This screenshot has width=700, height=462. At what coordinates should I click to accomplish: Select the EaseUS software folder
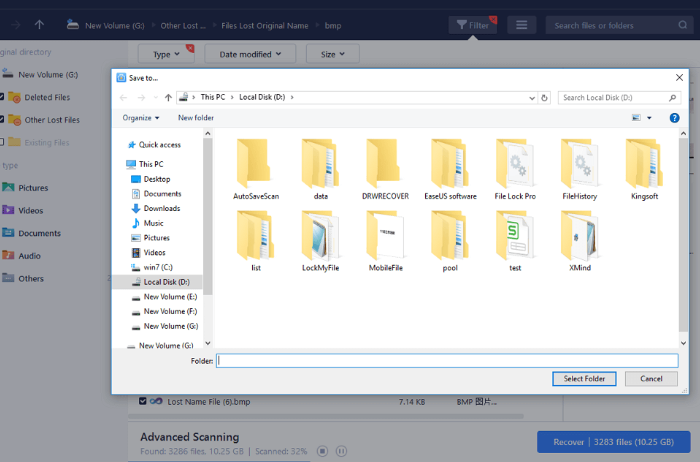pyautogui.click(x=450, y=170)
